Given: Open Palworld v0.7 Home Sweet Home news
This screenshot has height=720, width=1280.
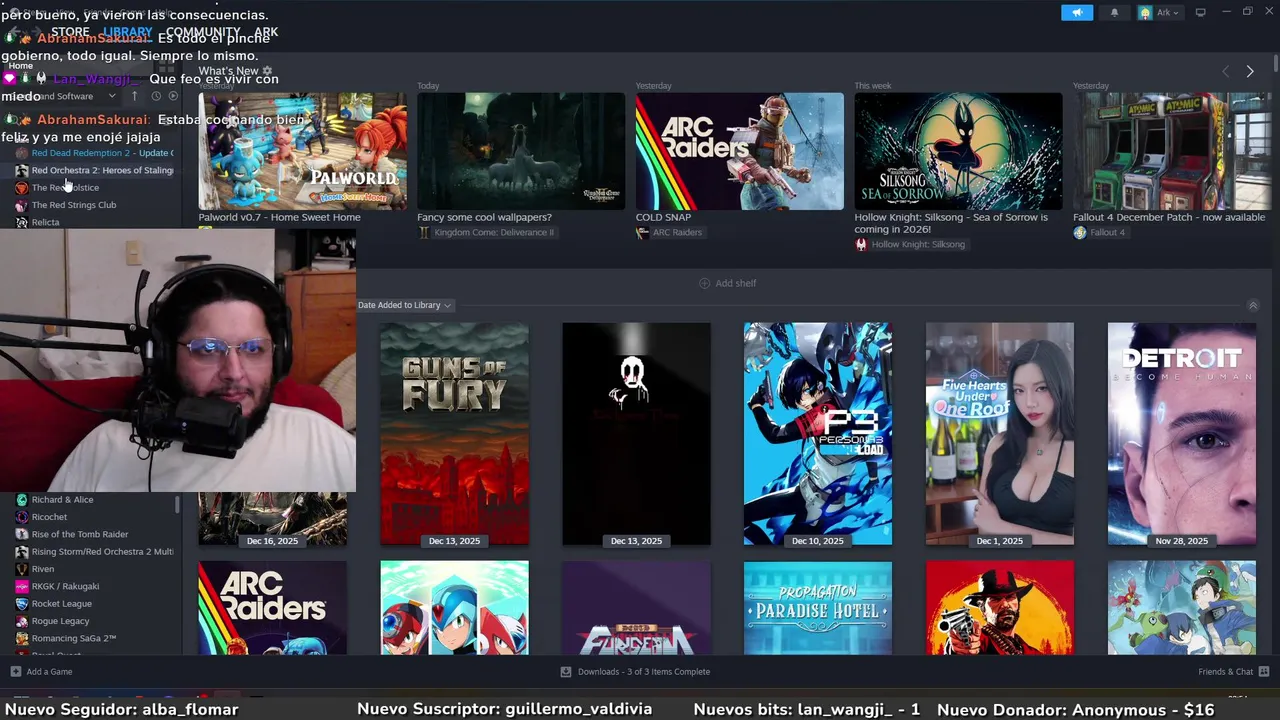Looking at the screenshot, I should point(302,151).
